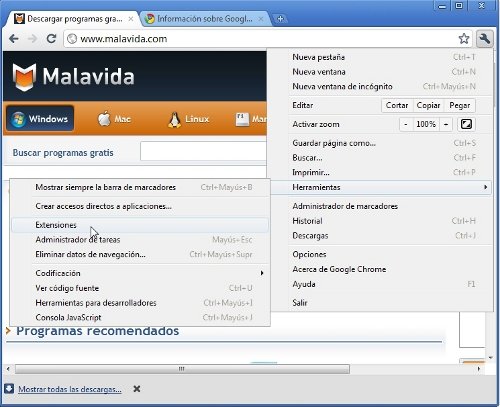The height and width of the screenshot is (407, 500).
Task: Open a new tab with plus button
Action: tap(280, 19)
